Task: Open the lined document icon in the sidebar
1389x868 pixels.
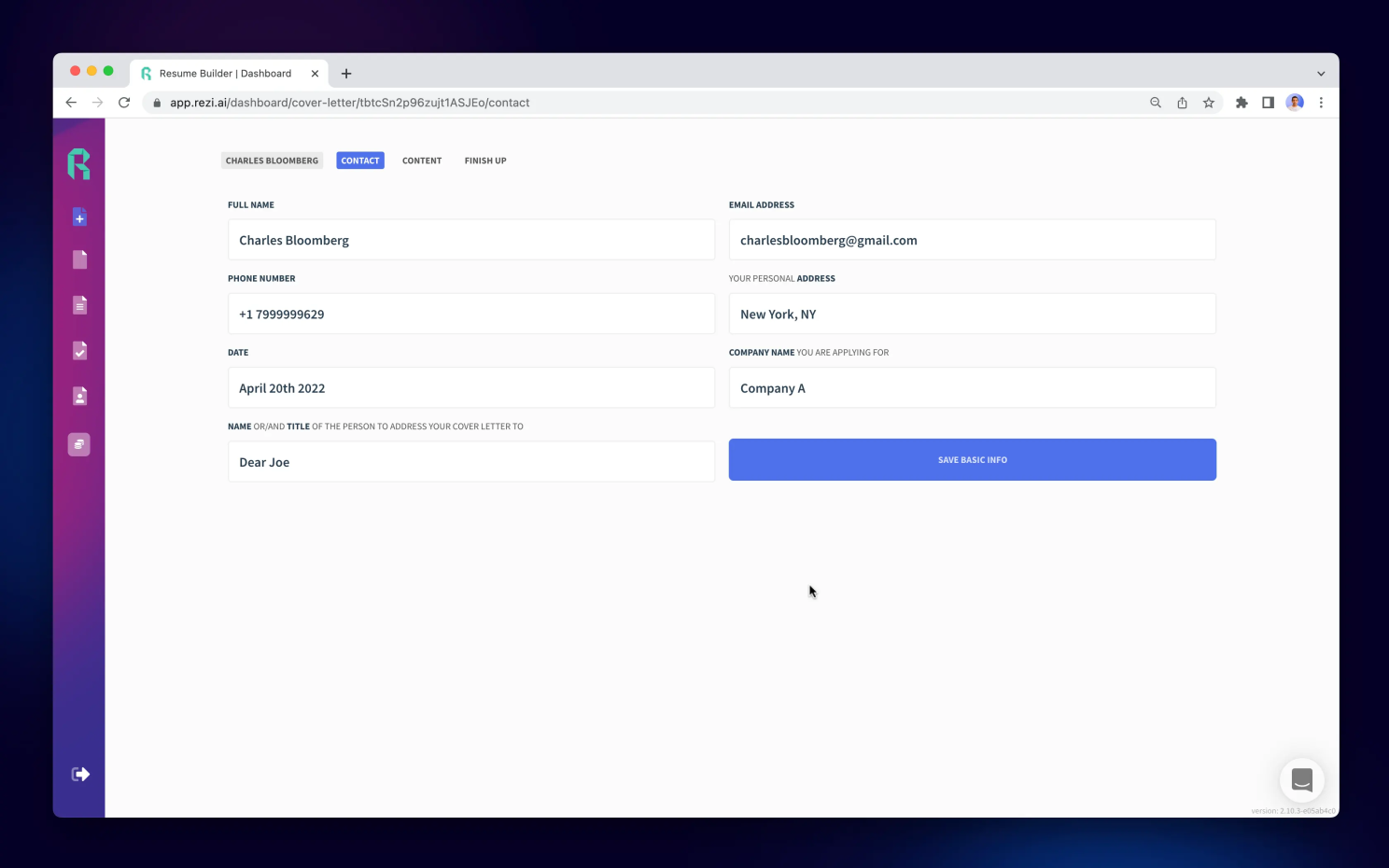Action: tap(79, 305)
